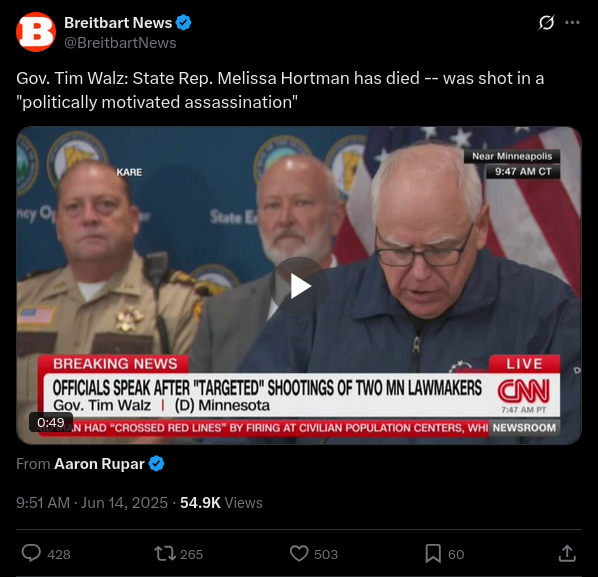Click the share upload icon
This screenshot has width=598, height=577.
[x=567, y=553]
